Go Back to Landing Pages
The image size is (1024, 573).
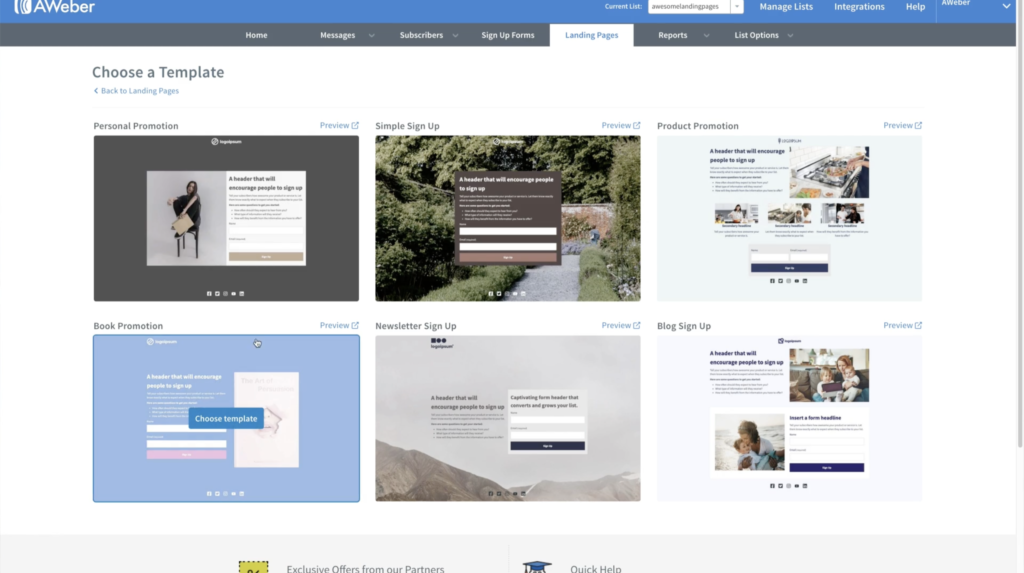tap(140, 91)
